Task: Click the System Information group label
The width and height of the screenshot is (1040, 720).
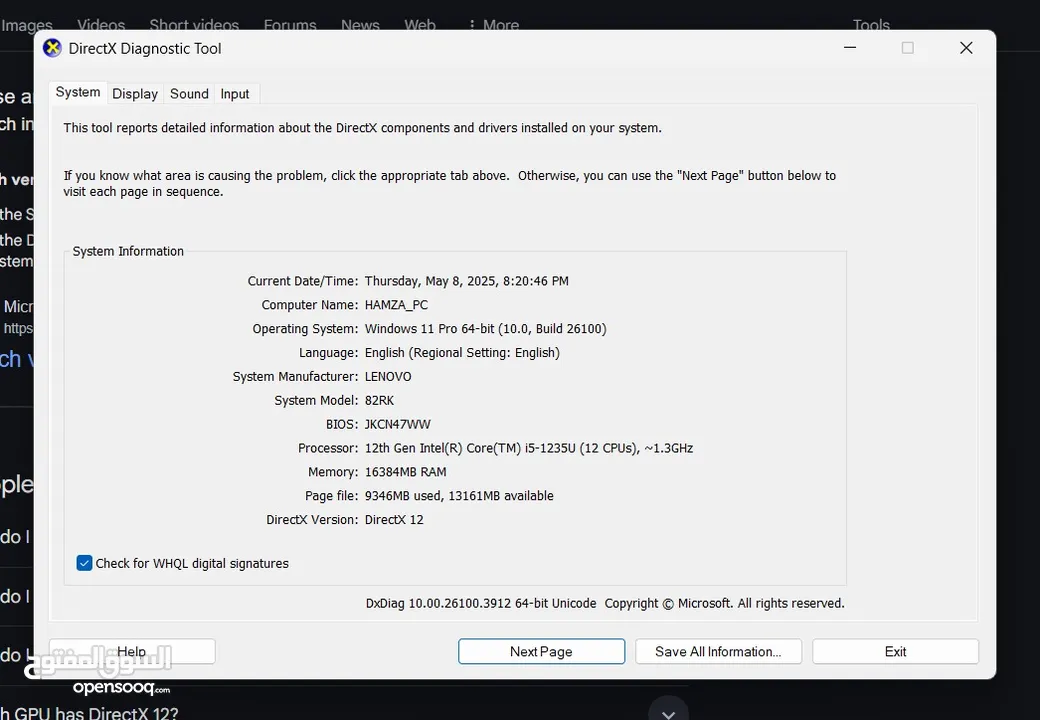Action: (128, 251)
